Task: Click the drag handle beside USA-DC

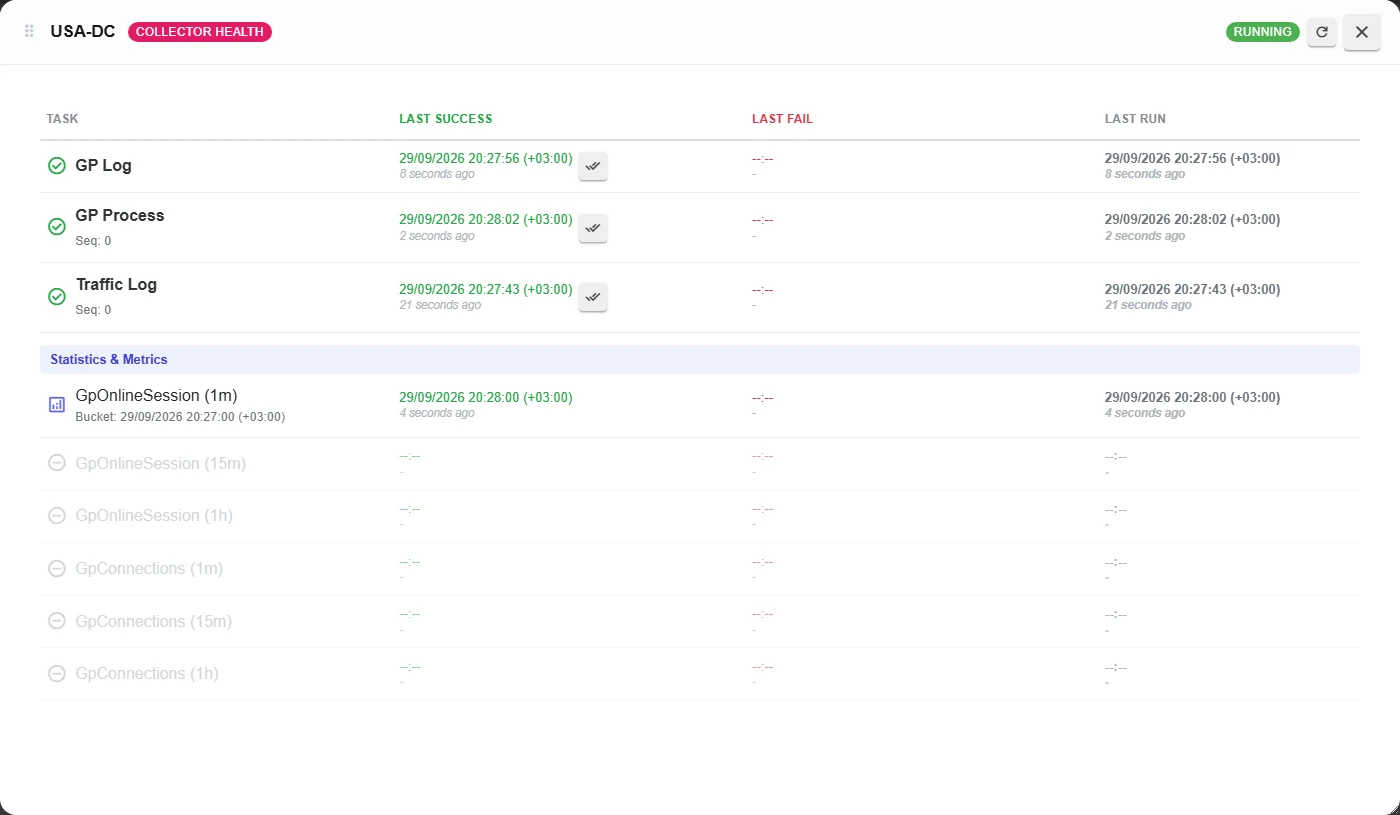Action: [29, 32]
